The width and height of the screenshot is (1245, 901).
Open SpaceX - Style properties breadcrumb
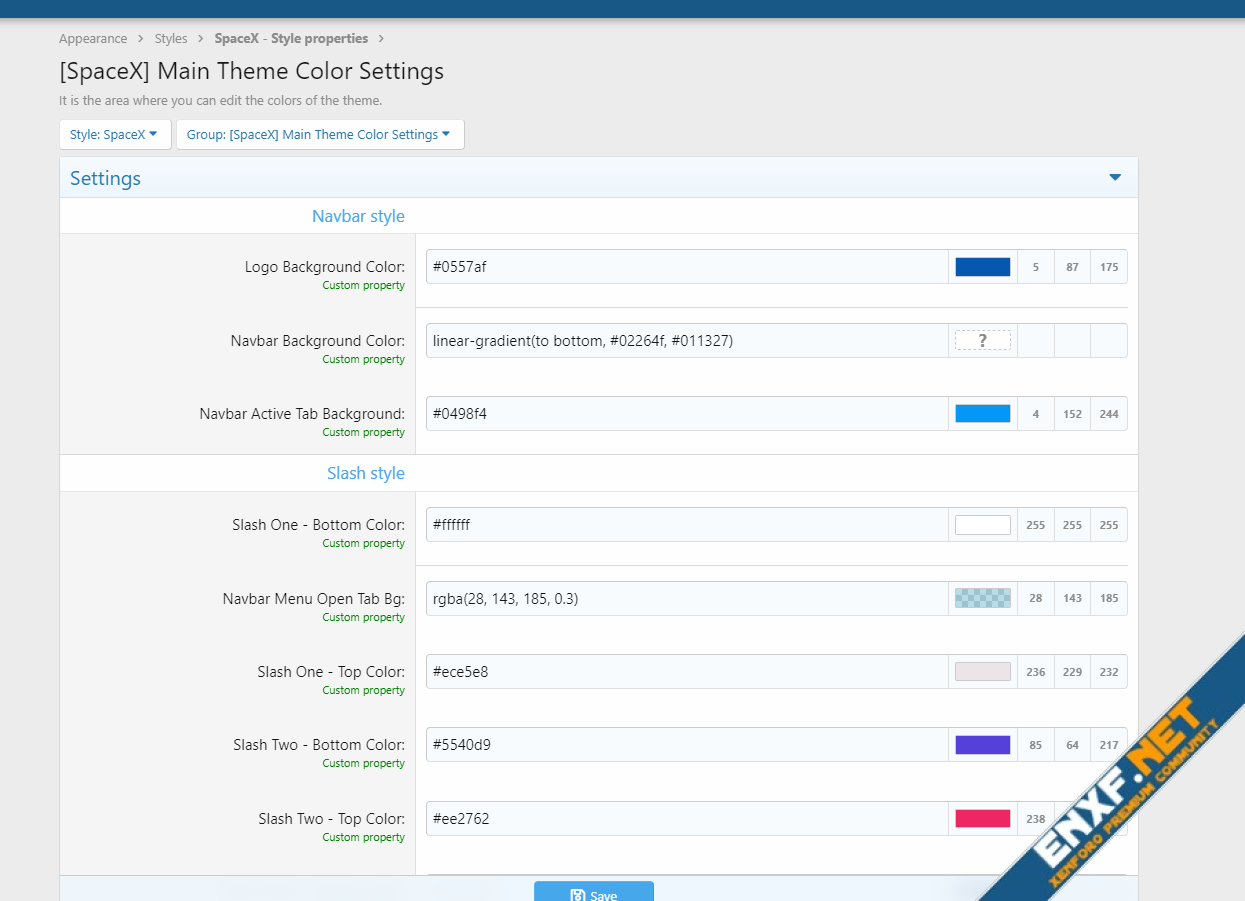[x=291, y=39]
